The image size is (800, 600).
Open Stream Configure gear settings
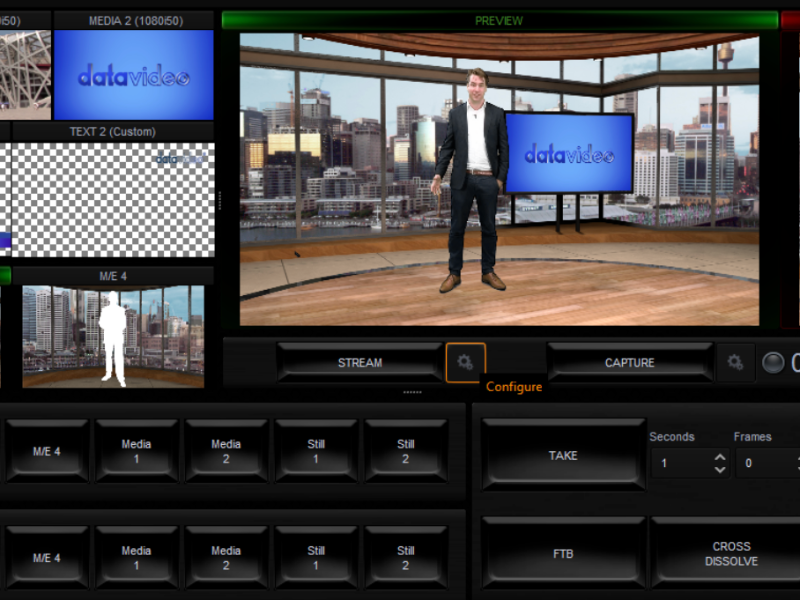[x=465, y=363]
